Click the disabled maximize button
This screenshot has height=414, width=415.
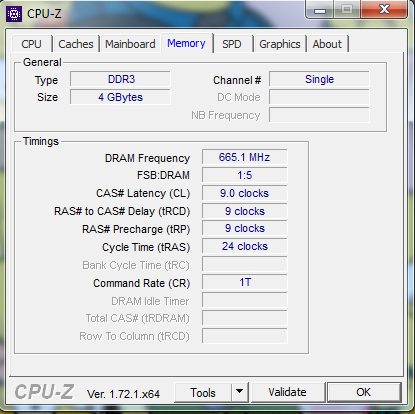tap(347, 9)
